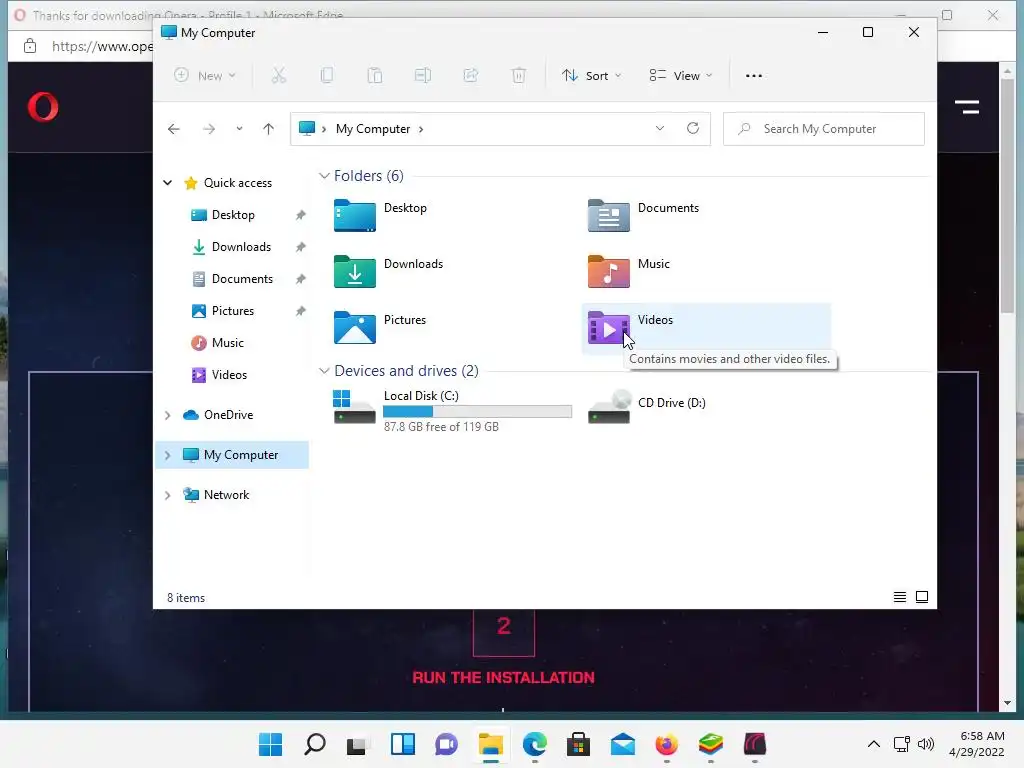Select OneDrive in the navigation pane
Screen dimensions: 1024x768
228,415
